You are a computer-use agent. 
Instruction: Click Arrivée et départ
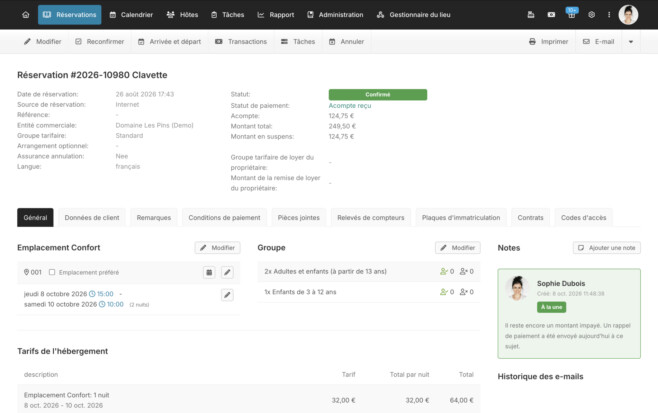click(x=170, y=42)
